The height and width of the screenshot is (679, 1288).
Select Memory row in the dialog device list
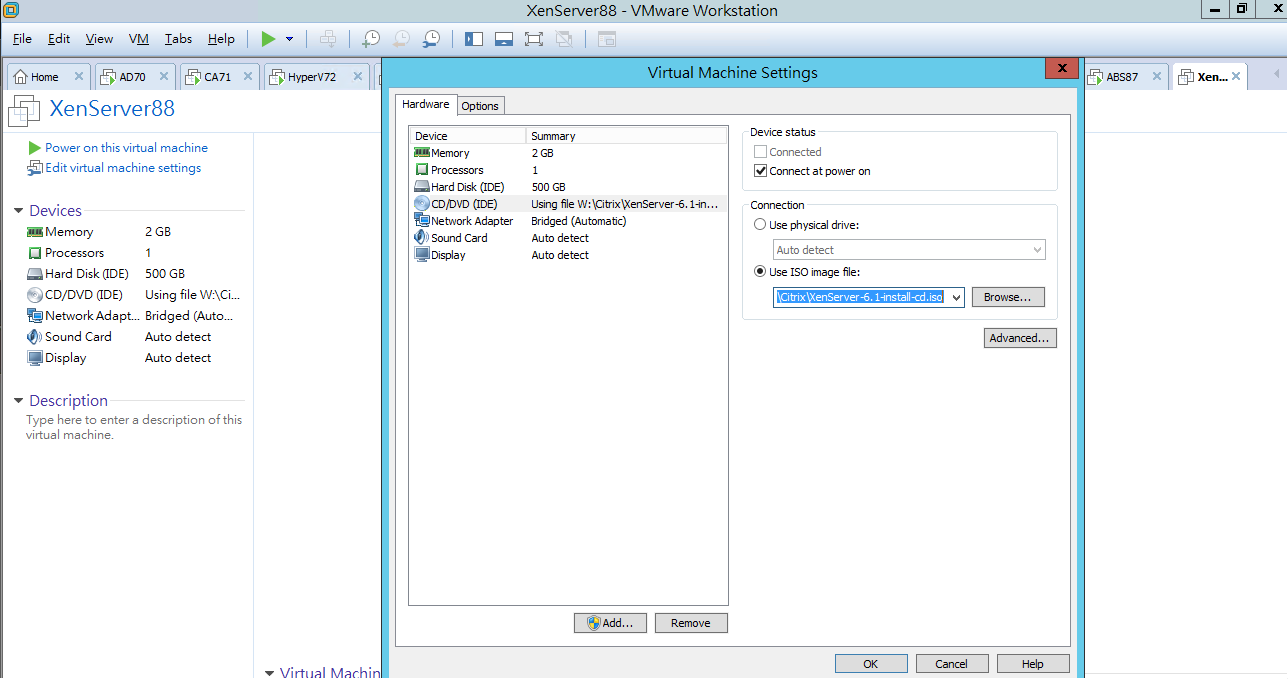point(568,153)
